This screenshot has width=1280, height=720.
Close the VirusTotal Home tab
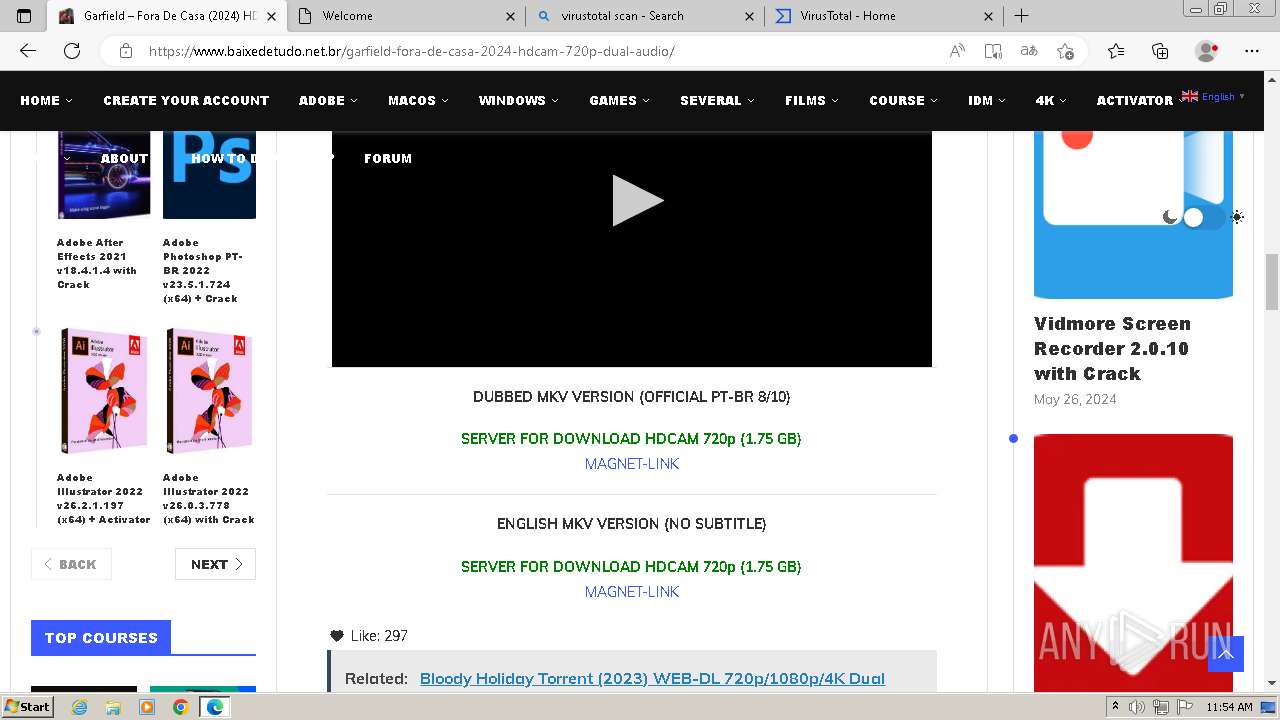pyautogui.click(x=988, y=16)
